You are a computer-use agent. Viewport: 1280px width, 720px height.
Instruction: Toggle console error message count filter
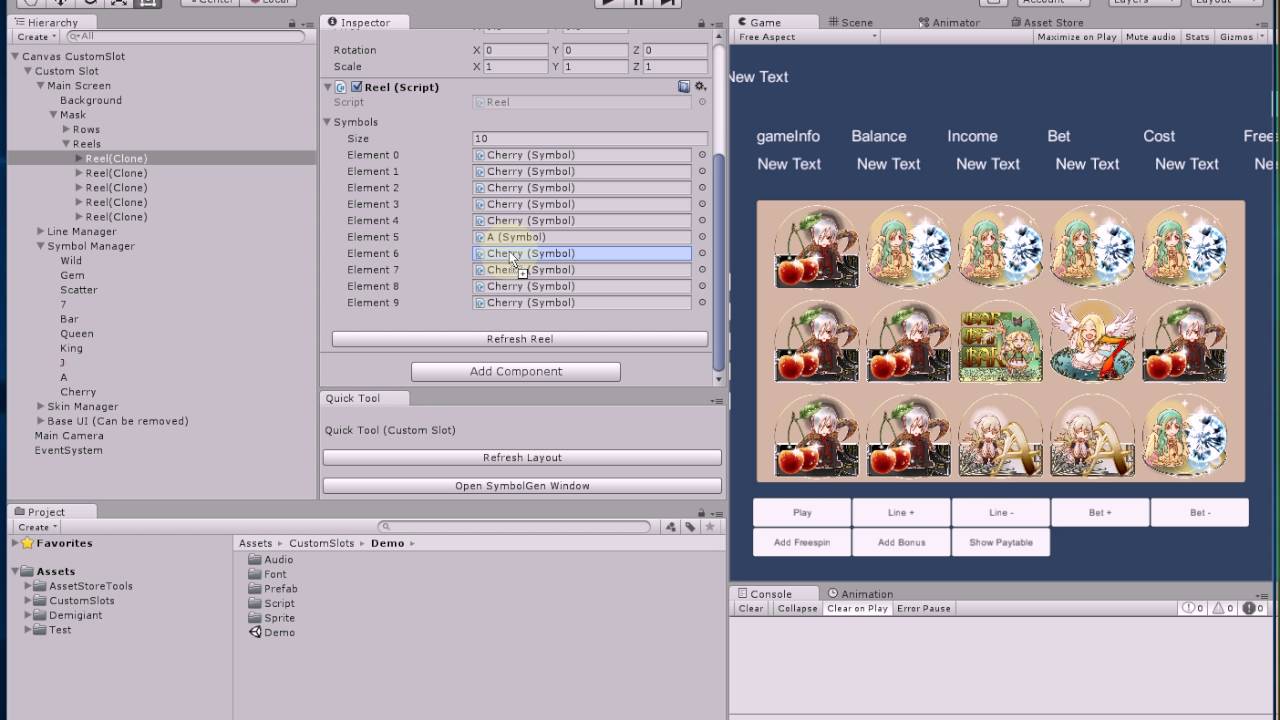tap(1254, 608)
